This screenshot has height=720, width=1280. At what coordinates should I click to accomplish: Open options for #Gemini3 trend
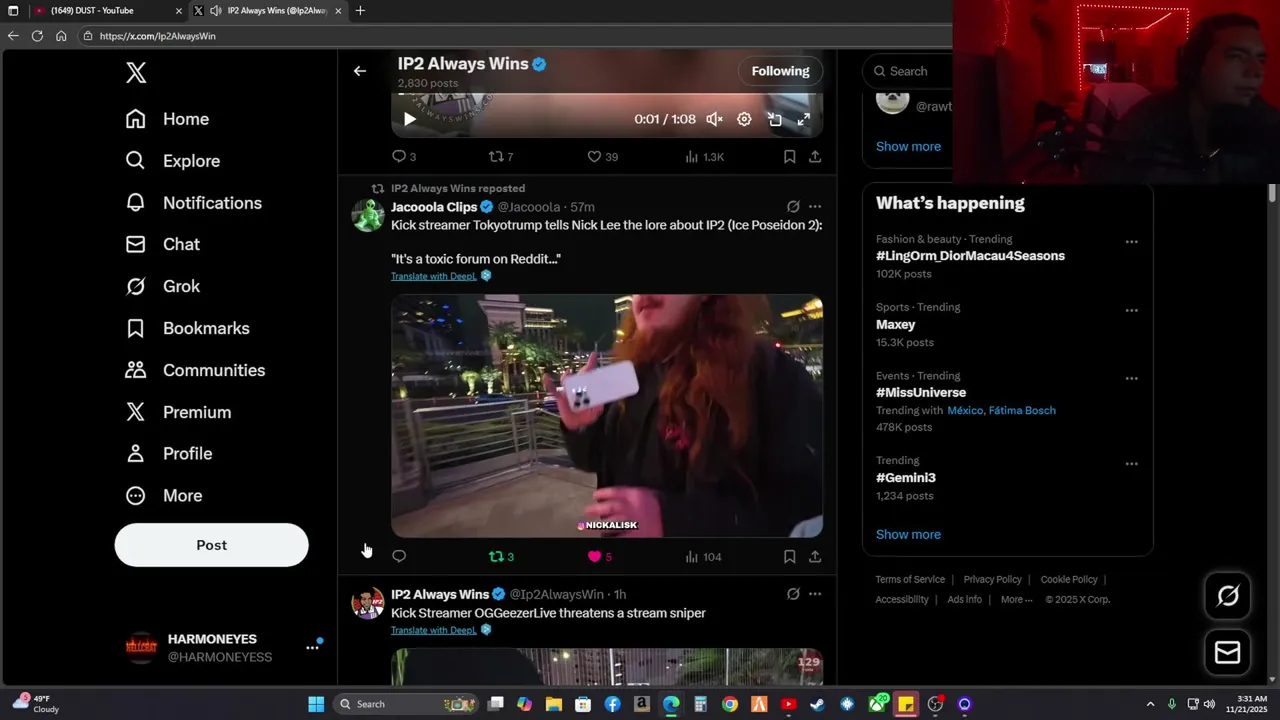tap(1131, 464)
